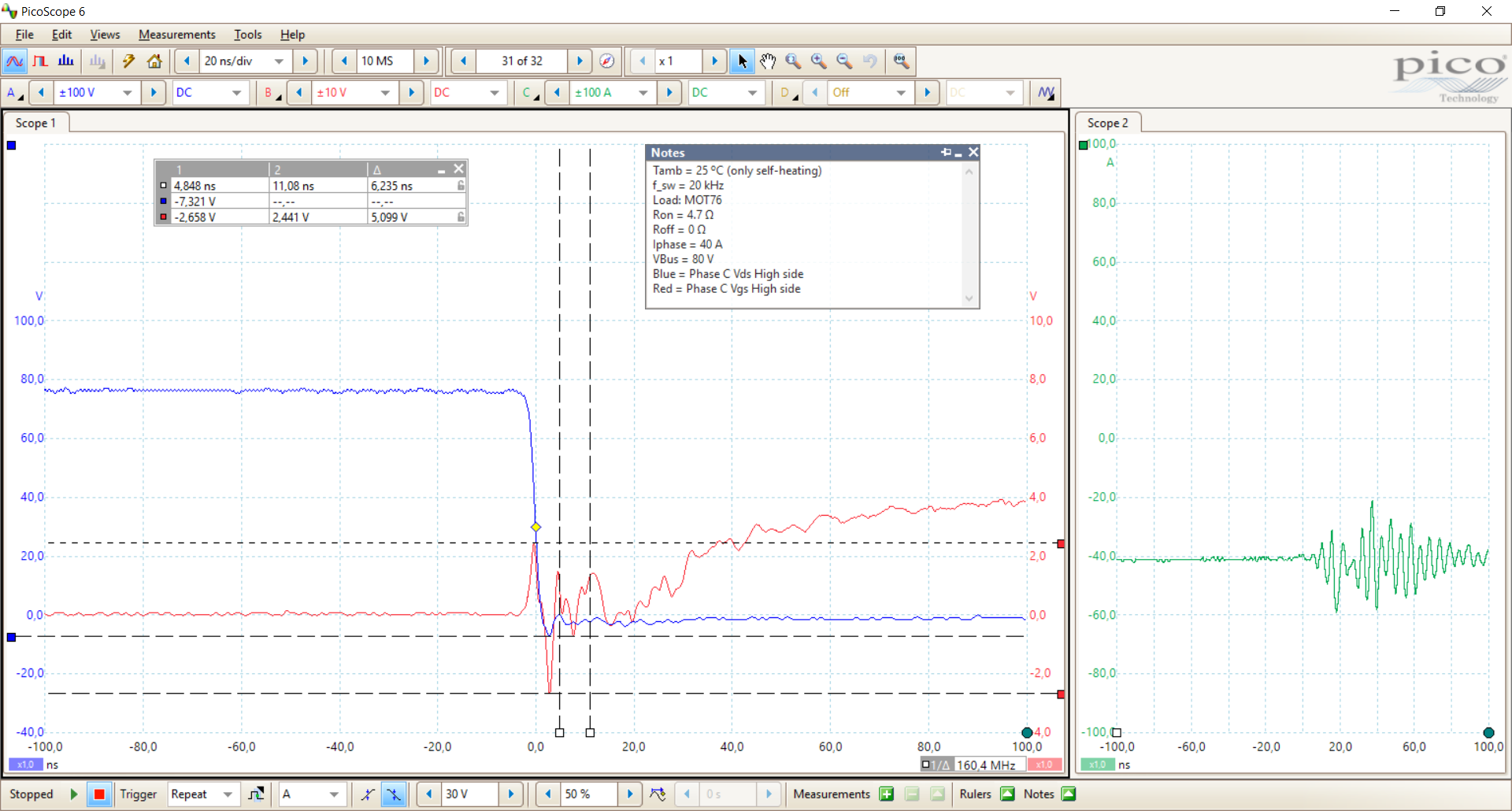The width and height of the screenshot is (1512, 811).
Task: Open the Tools menu
Action: pyautogui.click(x=247, y=35)
